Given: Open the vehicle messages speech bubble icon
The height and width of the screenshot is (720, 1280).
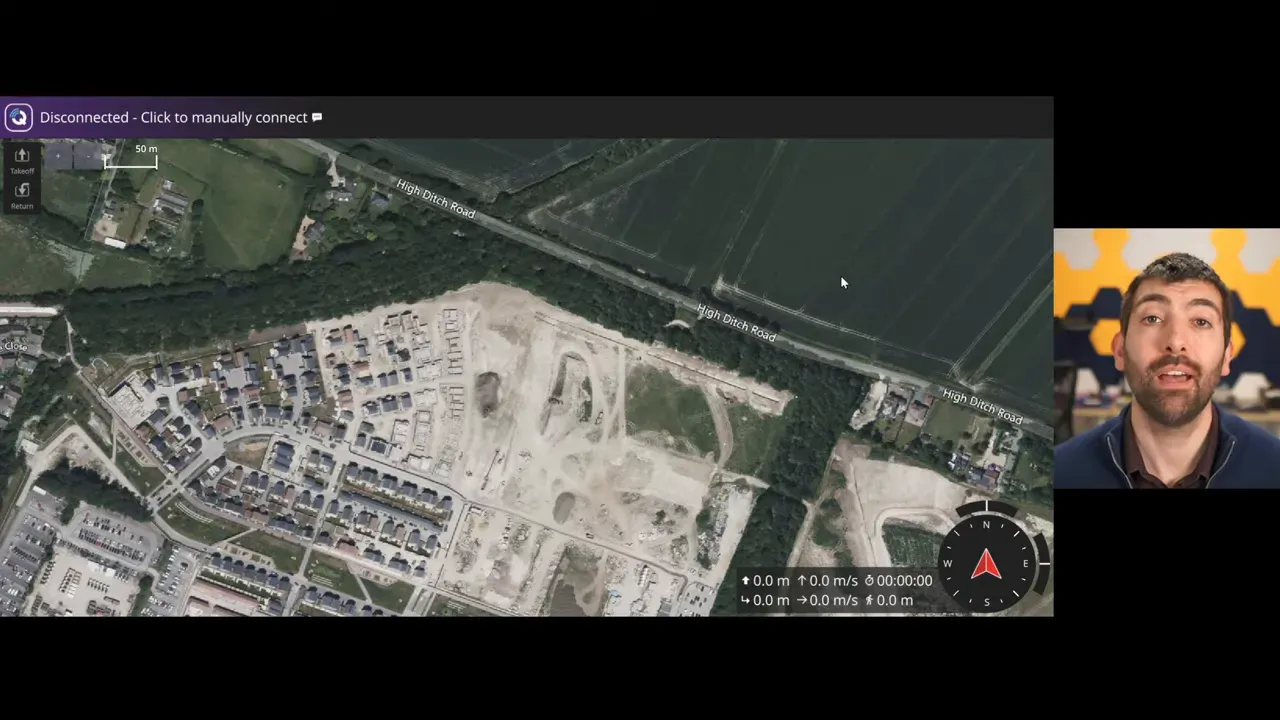Looking at the screenshot, I should [317, 117].
